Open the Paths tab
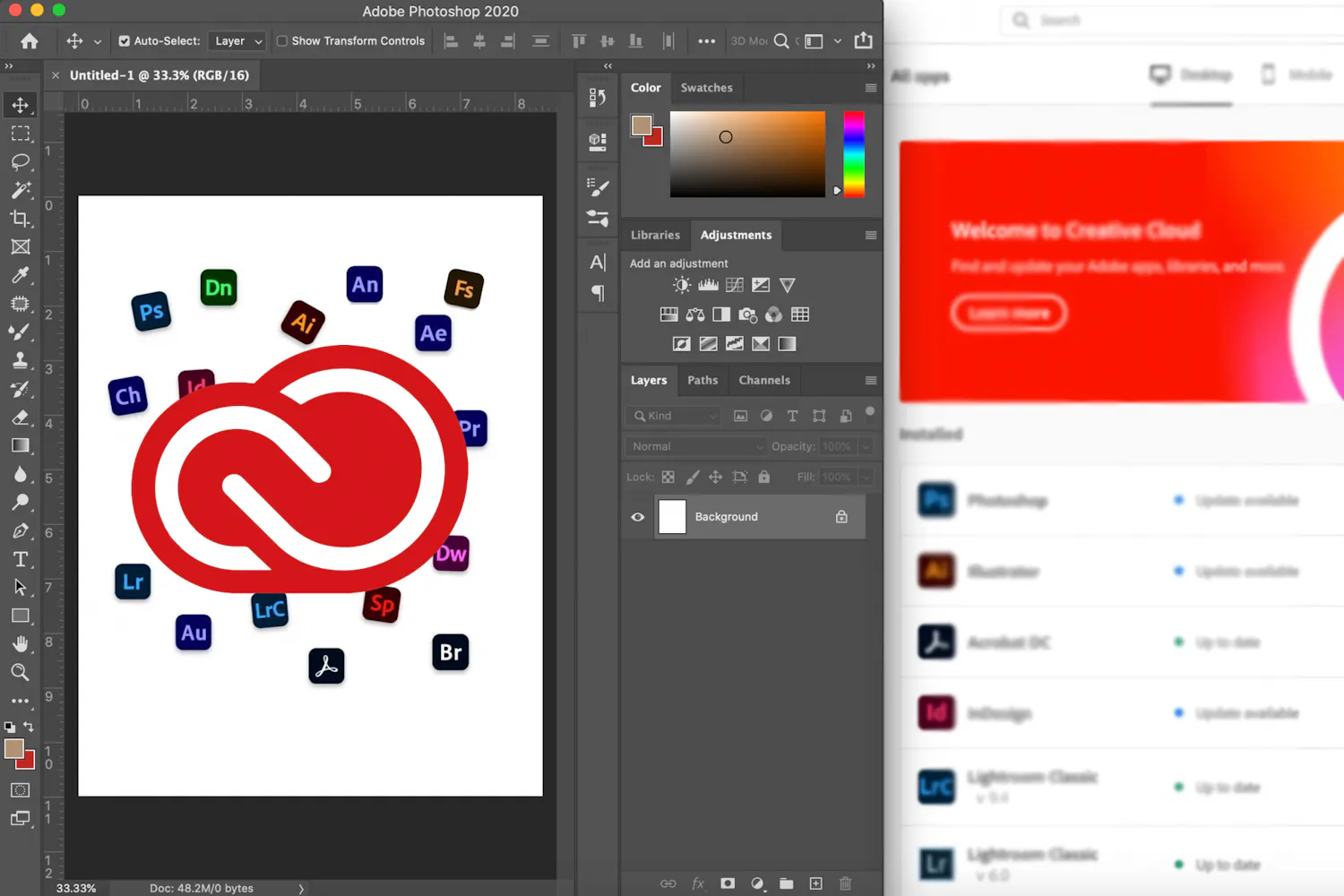1344x896 pixels. click(x=702, y=380)
